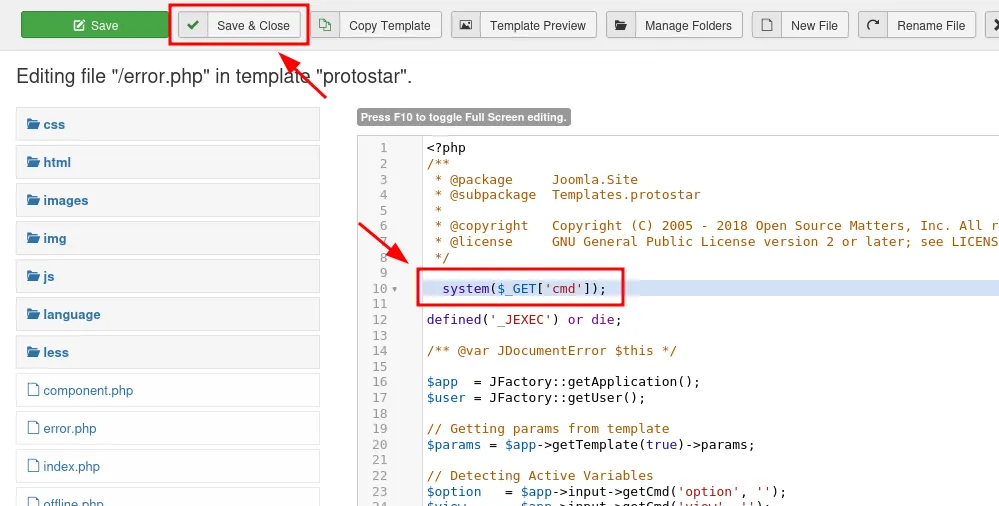Expand the images folder

point(168,200)
